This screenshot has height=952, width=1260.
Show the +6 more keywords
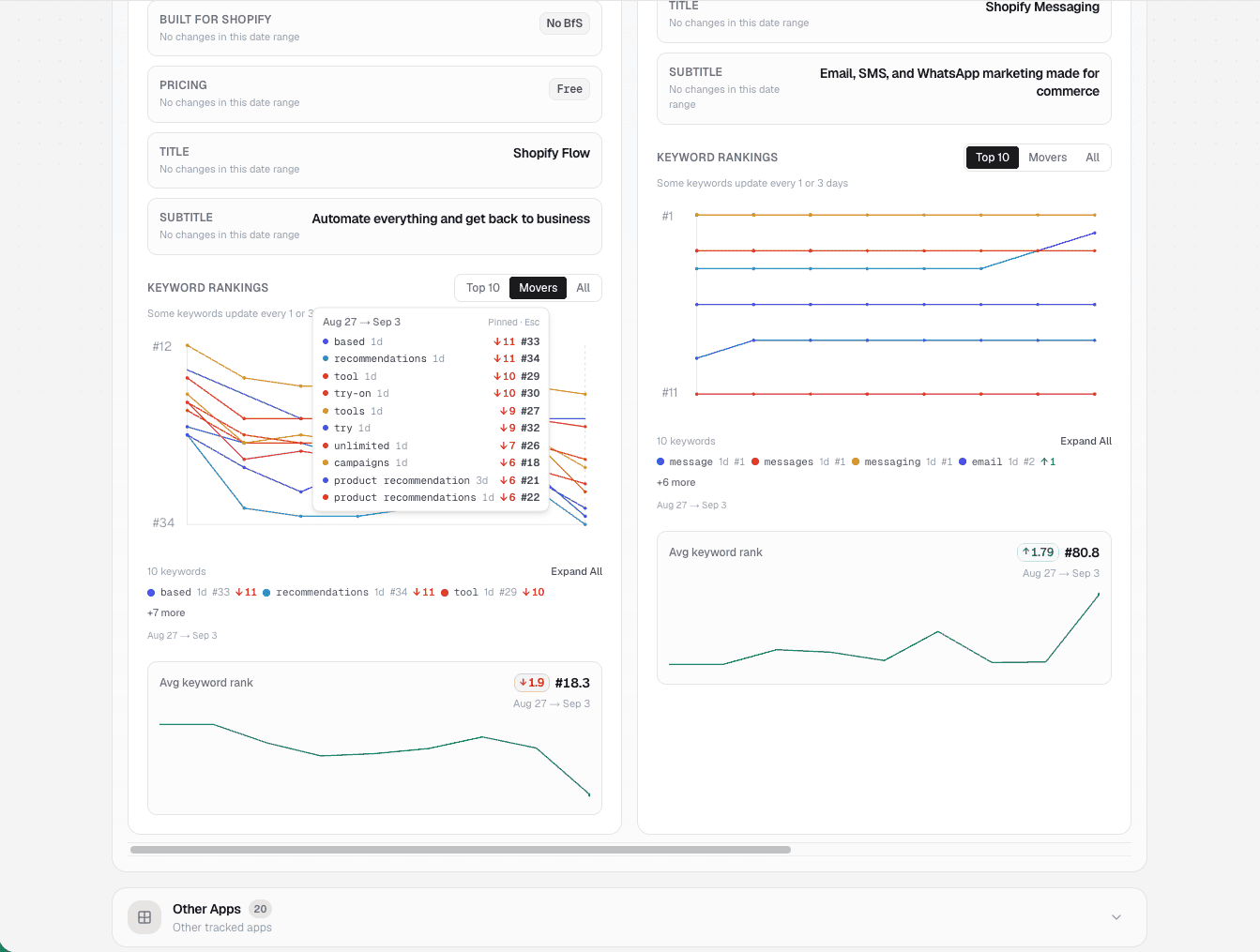click(x=676, y=483)
